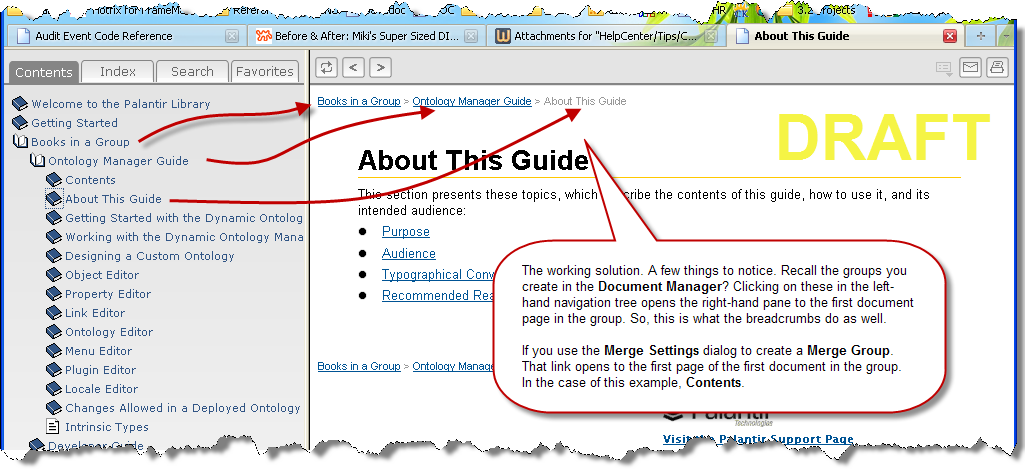Click the email envelope icon in toolbar
1025x469 pixels.
click(969, 67)
